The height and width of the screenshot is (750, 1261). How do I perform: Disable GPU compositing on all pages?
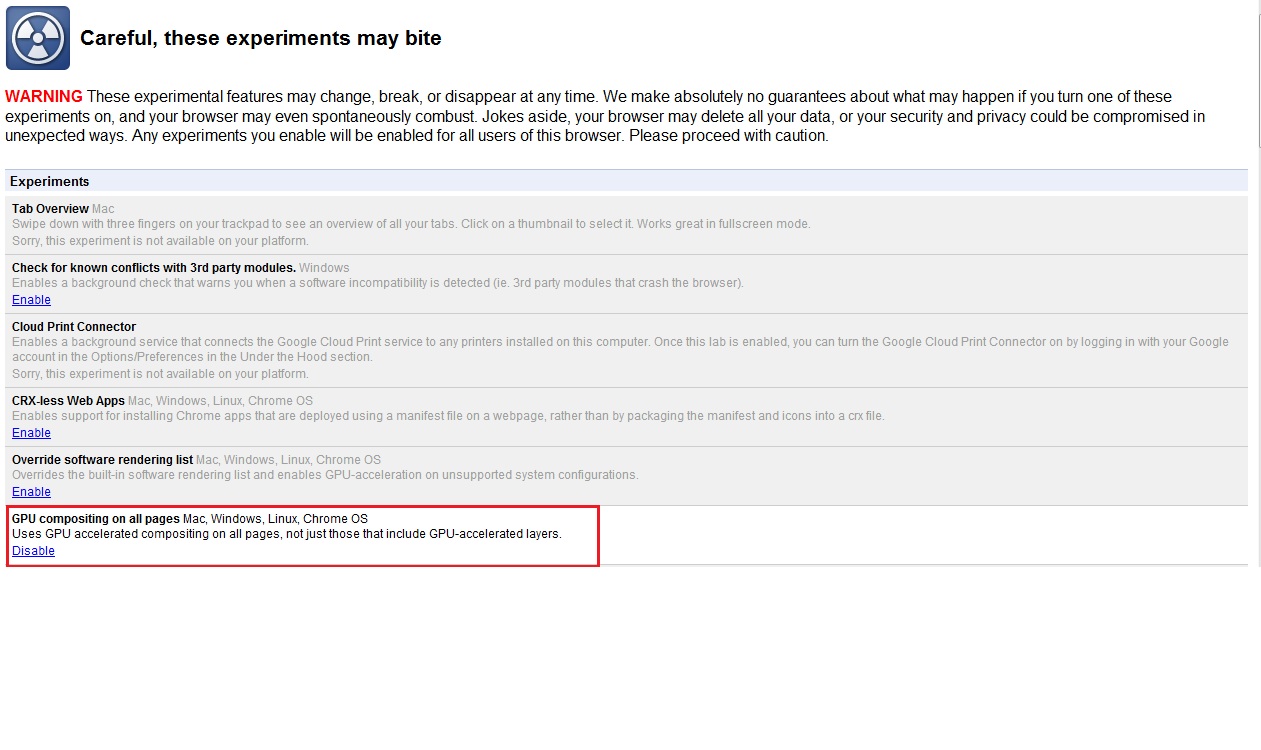[33, 551]
